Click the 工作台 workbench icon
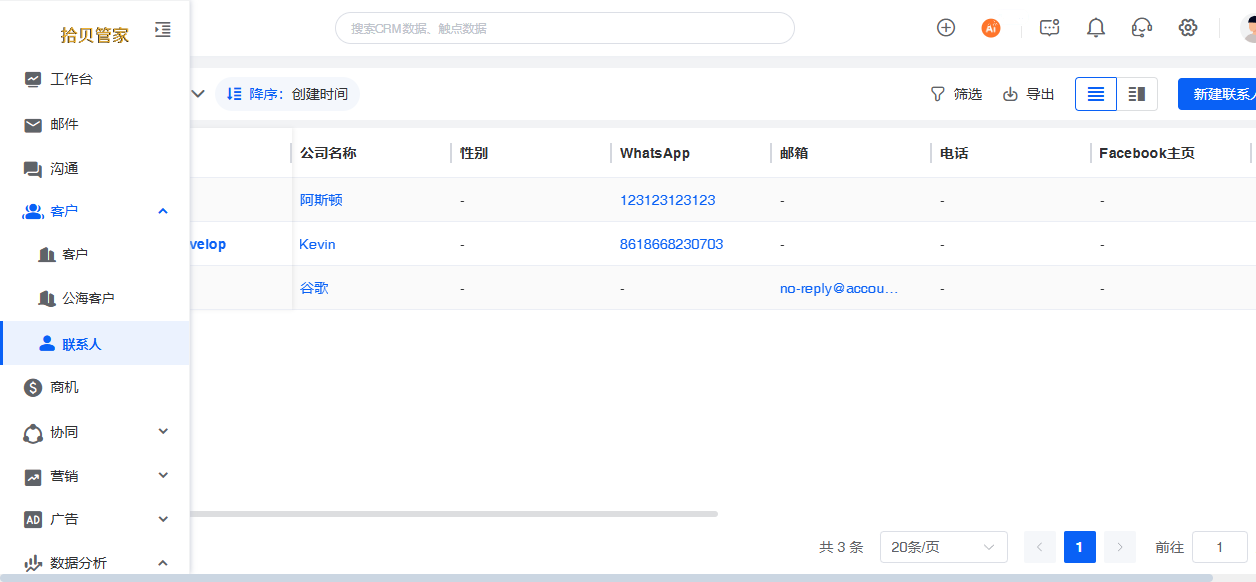Image resolution: width=1256 pixels, height=582 pixels. click(33, 79)
